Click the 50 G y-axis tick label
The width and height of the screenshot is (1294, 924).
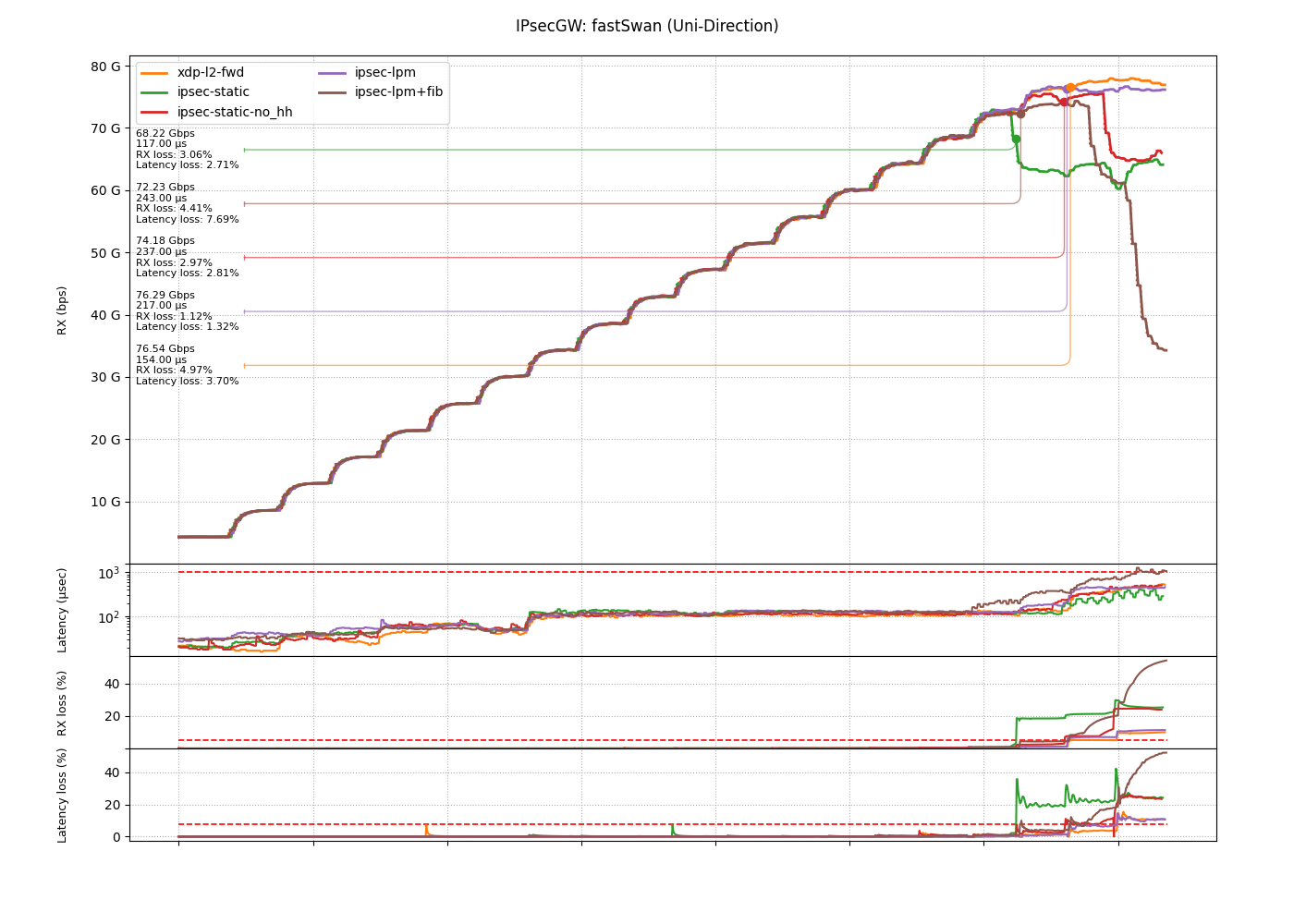(105, 253)
